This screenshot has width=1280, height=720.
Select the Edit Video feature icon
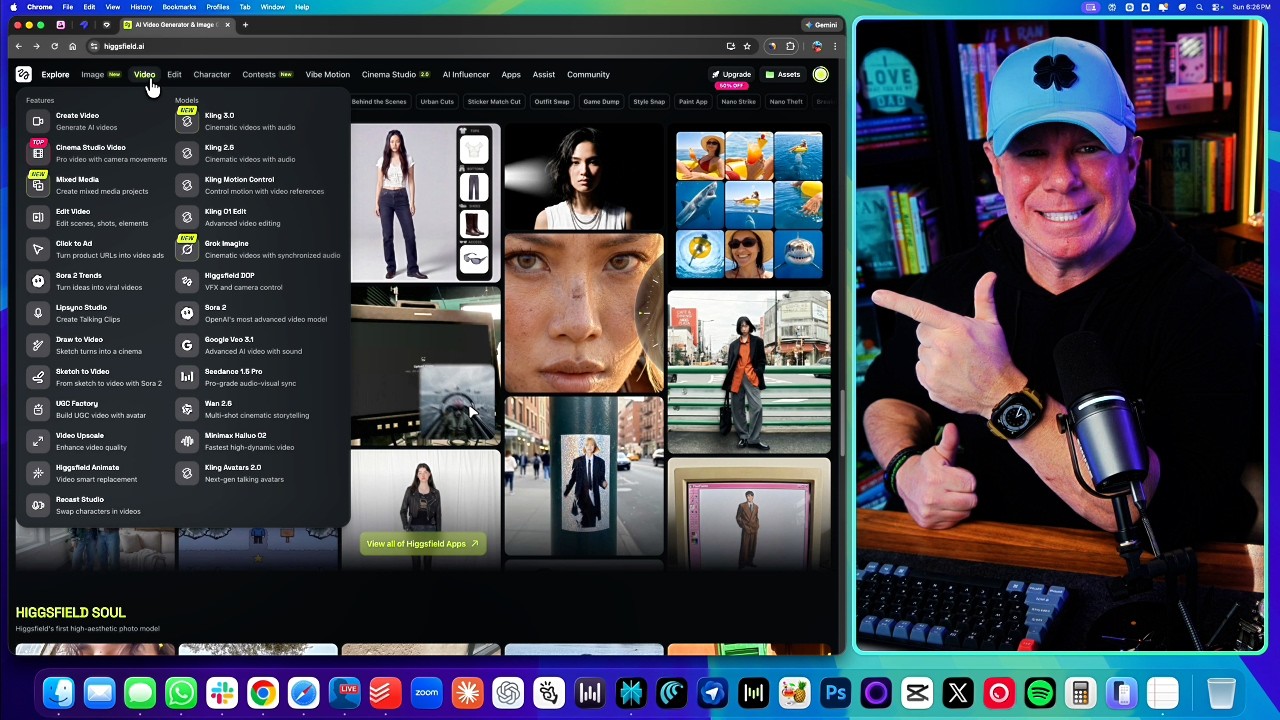(38, 217)
